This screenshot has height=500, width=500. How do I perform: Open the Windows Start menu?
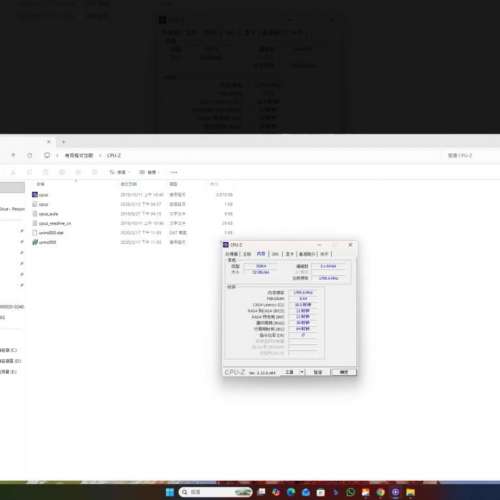[170, 492]
